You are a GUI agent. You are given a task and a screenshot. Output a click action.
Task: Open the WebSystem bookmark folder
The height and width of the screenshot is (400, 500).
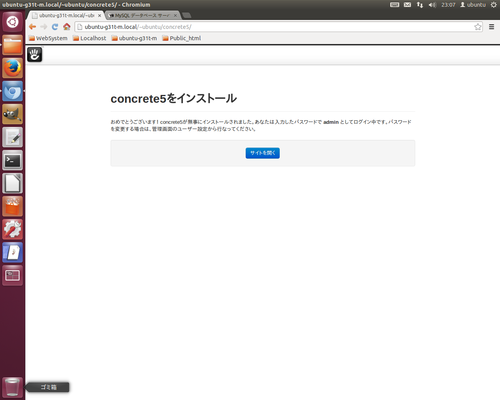48,38
